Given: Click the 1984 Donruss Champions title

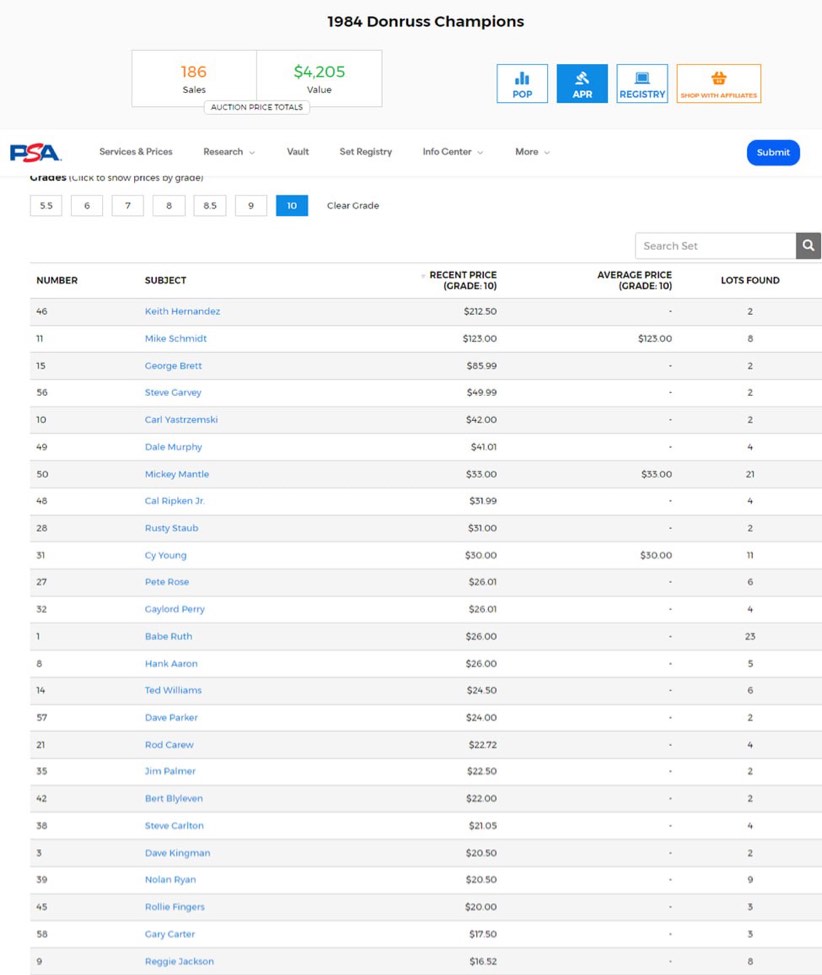Looking at the screenshot, I should (425, 22).
